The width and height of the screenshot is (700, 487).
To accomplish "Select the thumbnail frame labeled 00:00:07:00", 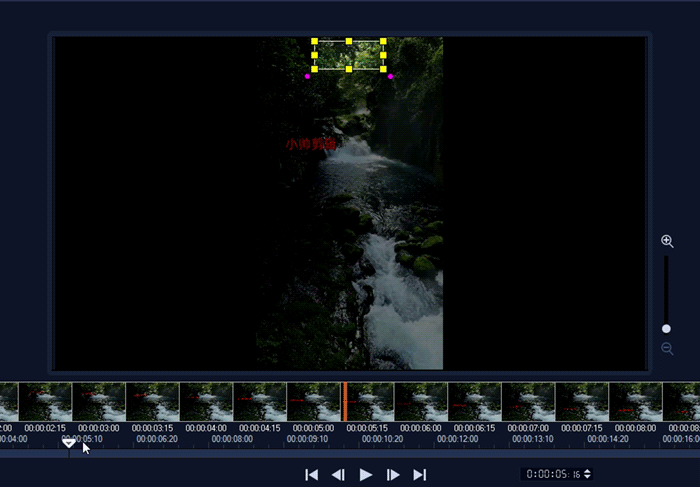I will click(x=528, y=401).
